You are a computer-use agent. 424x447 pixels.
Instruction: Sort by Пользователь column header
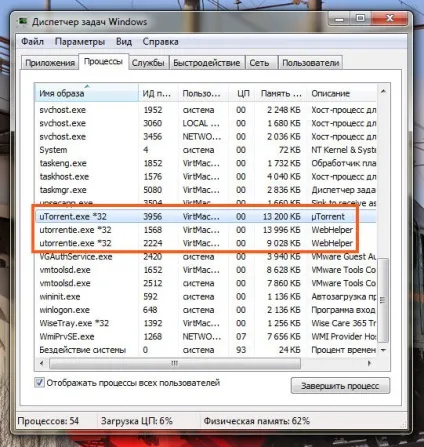click(x=203, y=93)
